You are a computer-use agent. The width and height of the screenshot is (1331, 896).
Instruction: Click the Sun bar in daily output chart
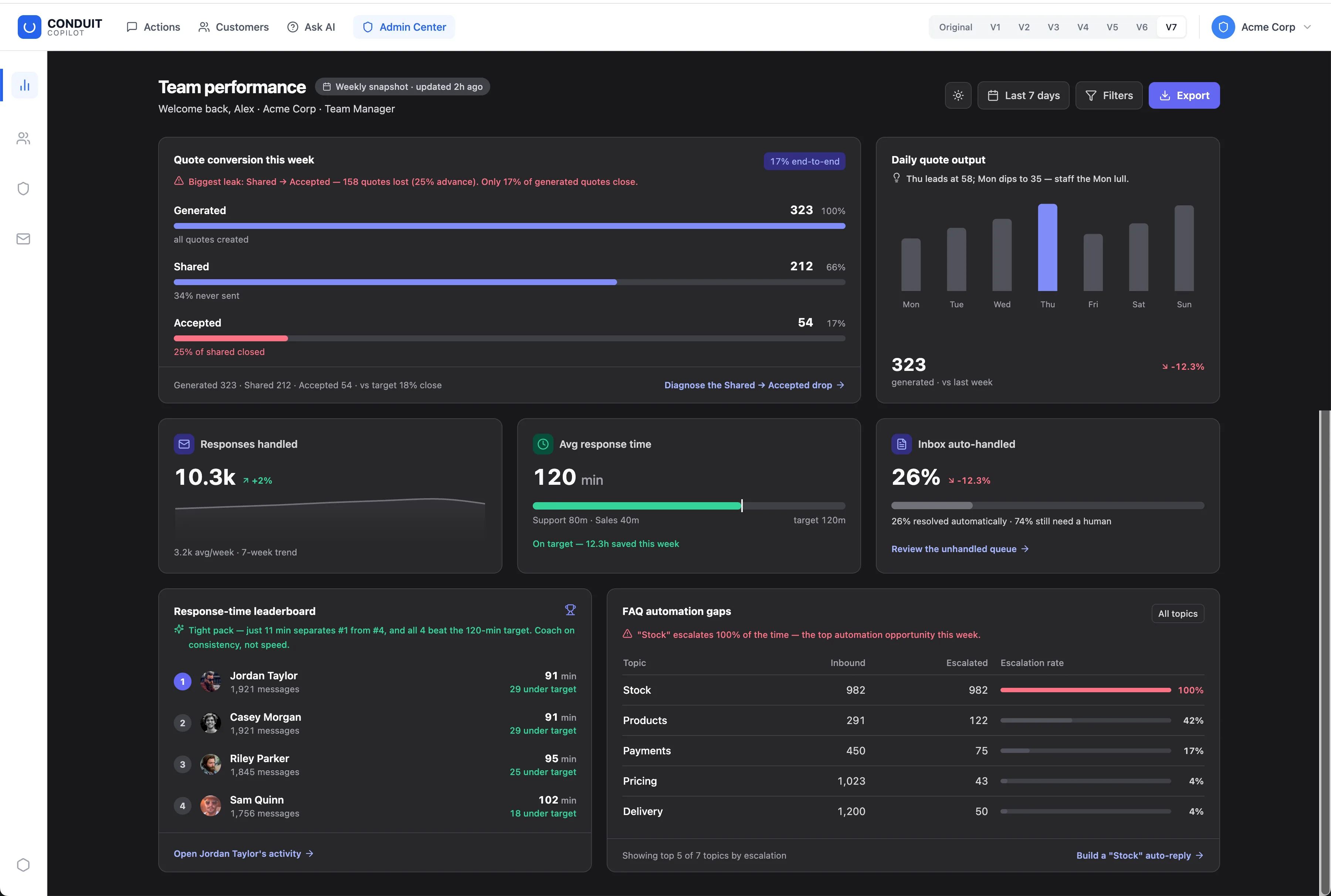coord(1184,248)
